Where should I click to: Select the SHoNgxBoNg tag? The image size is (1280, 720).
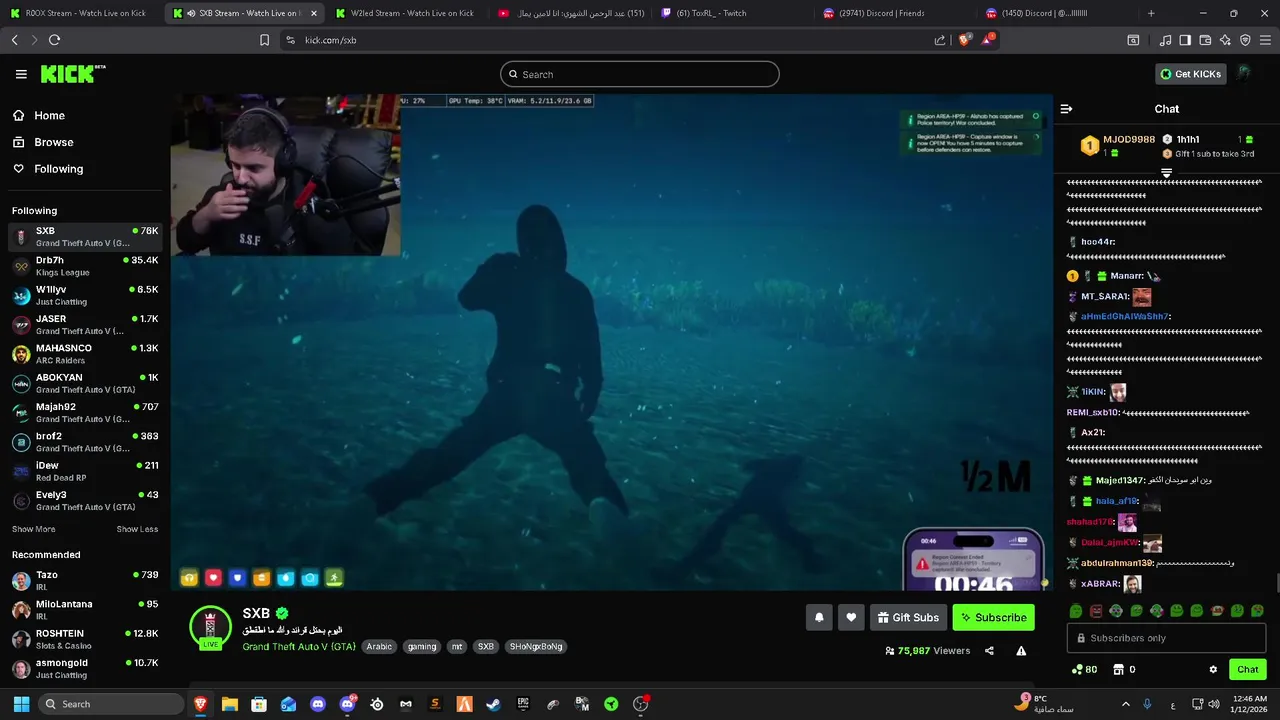(536, 647)
